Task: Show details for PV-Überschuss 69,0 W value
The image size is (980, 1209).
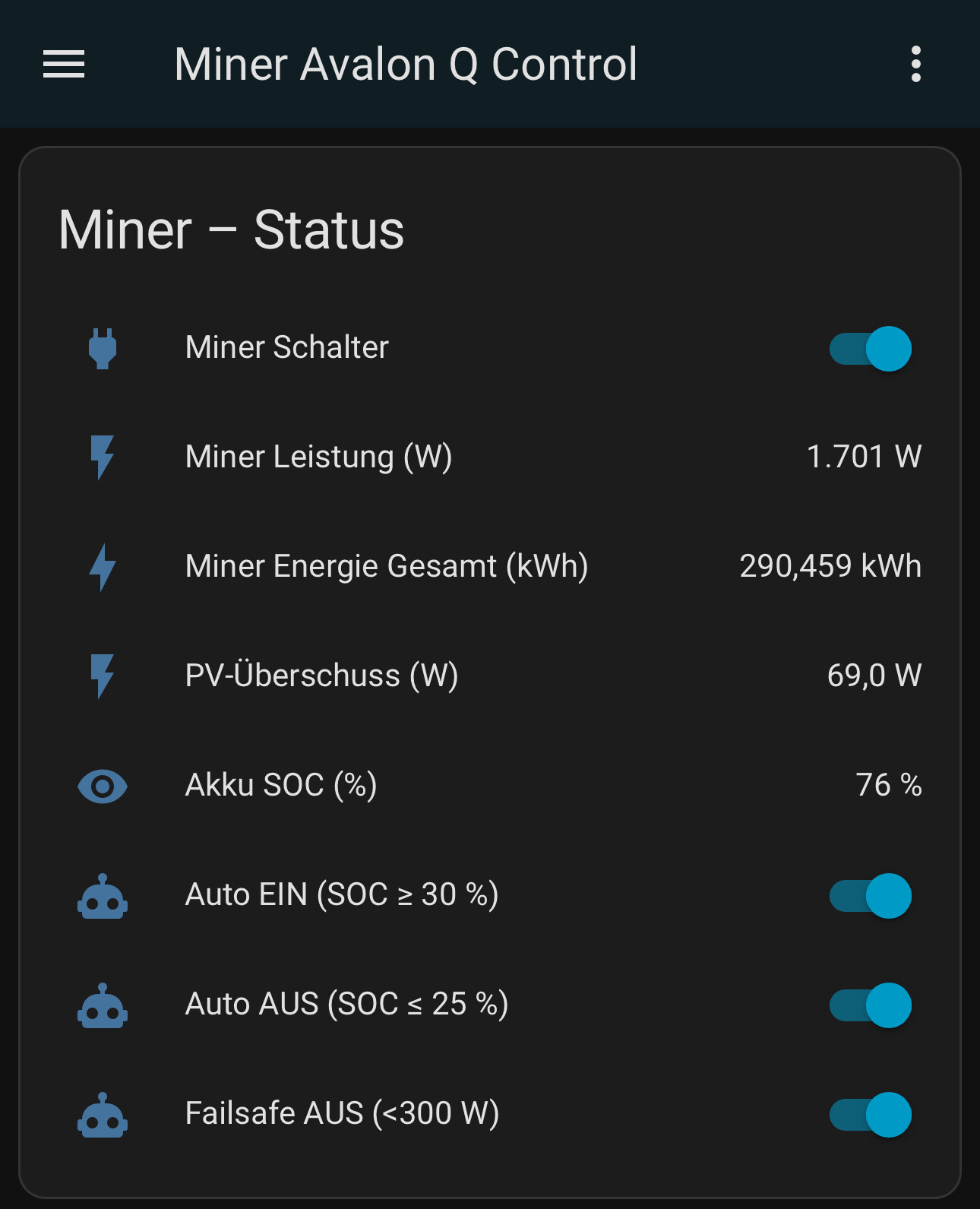Action: coord(874,676)
